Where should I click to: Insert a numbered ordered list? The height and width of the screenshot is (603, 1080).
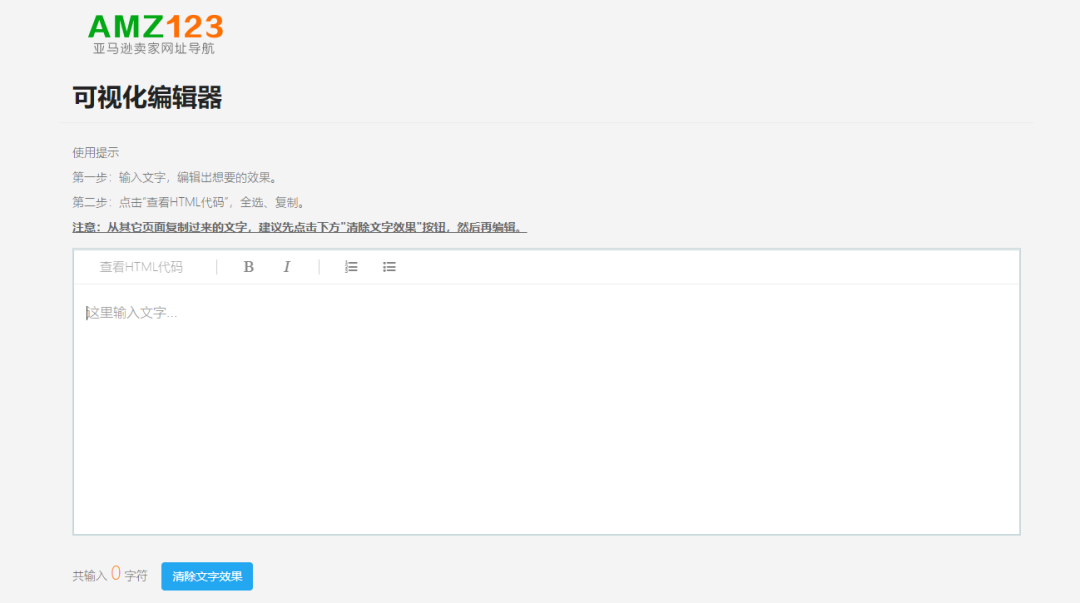point(351,267)
